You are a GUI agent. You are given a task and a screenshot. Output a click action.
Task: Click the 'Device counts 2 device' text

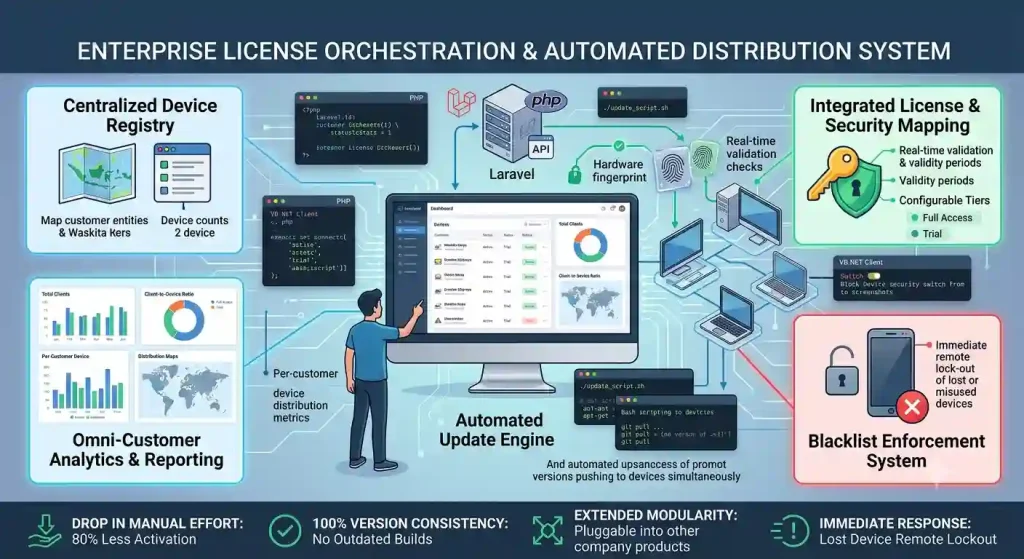[195, 227]
